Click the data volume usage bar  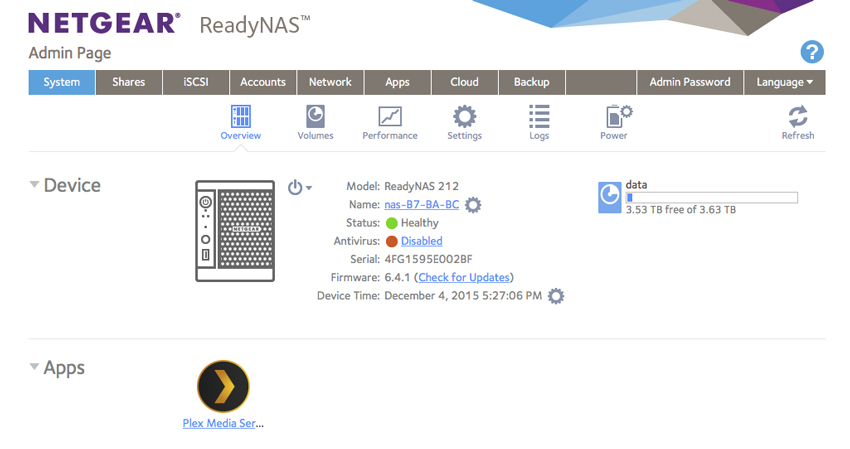click(712, 198)
